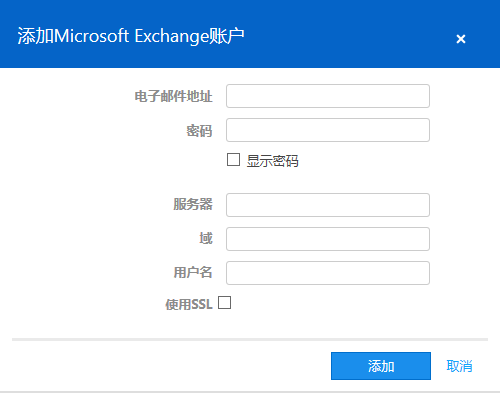Cancel via the 取消 link
The height and width of the screenshot is (393, 500).
pos(459,366)
